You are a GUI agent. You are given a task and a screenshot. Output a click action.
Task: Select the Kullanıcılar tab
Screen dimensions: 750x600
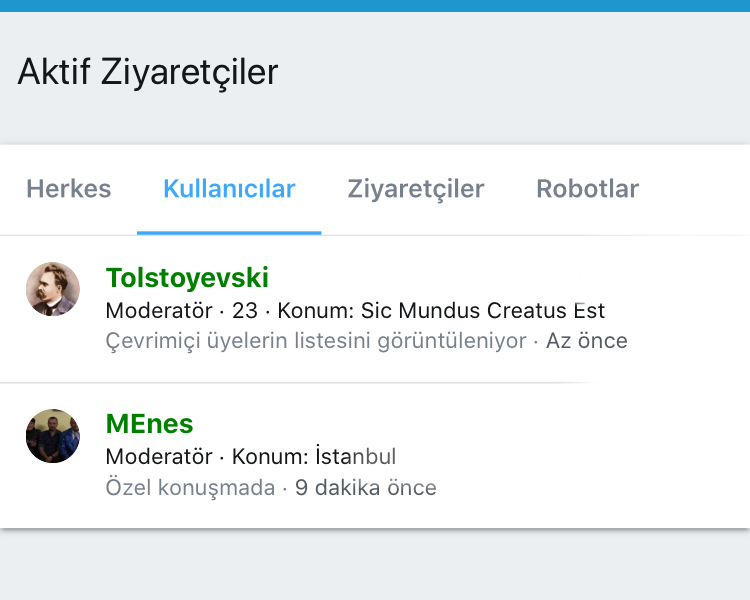[x=229, y=189]
